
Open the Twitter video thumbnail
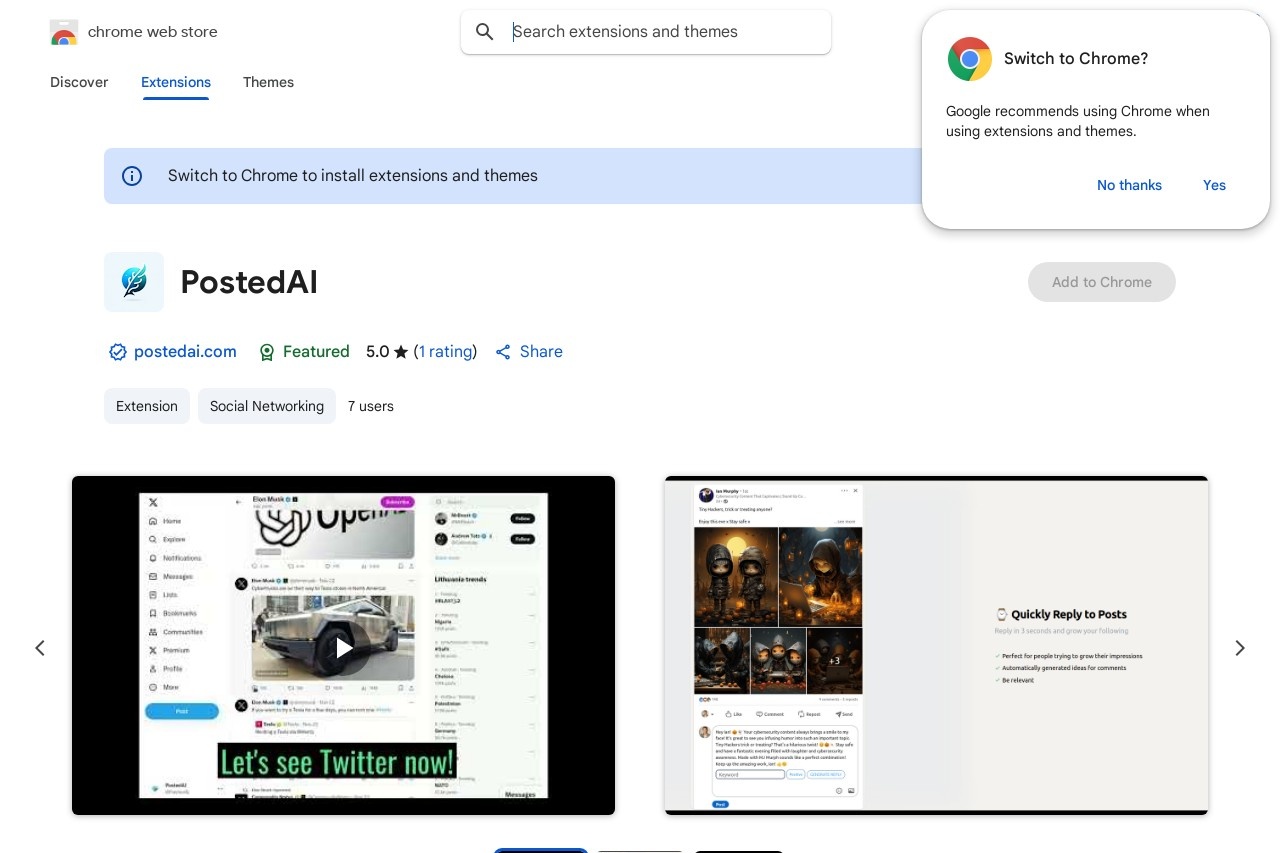point(343,646)
